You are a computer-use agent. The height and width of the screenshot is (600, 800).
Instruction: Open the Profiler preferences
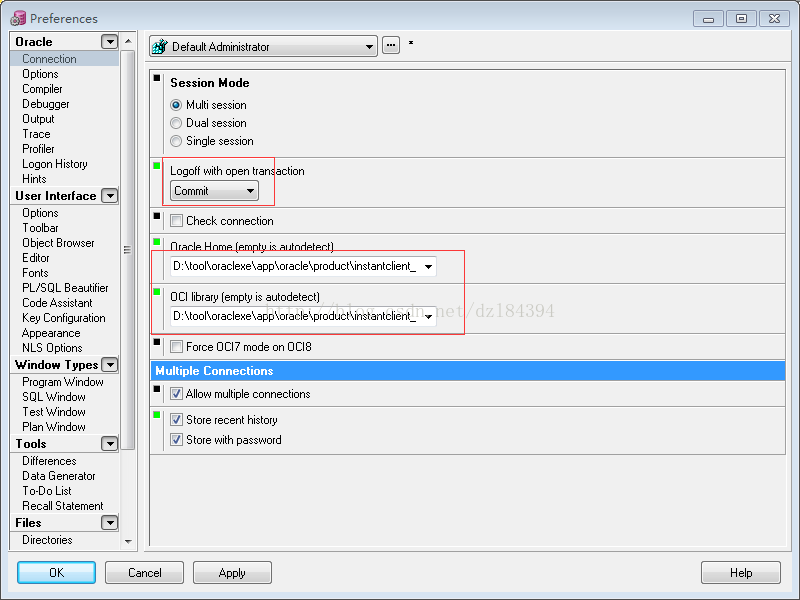38,149
